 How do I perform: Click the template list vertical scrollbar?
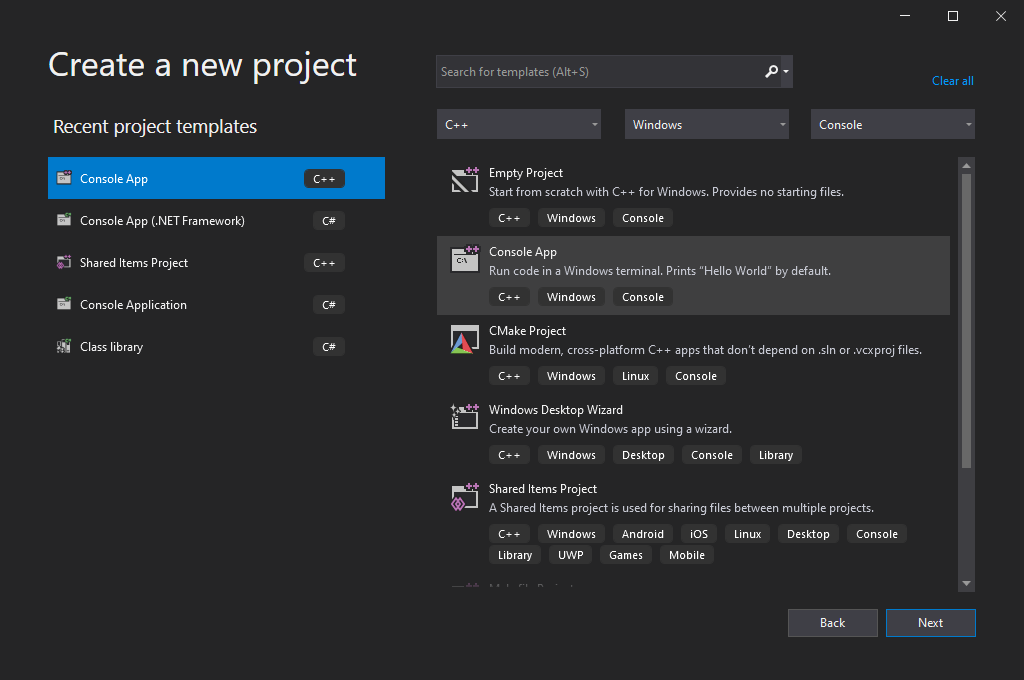[966, 320]
